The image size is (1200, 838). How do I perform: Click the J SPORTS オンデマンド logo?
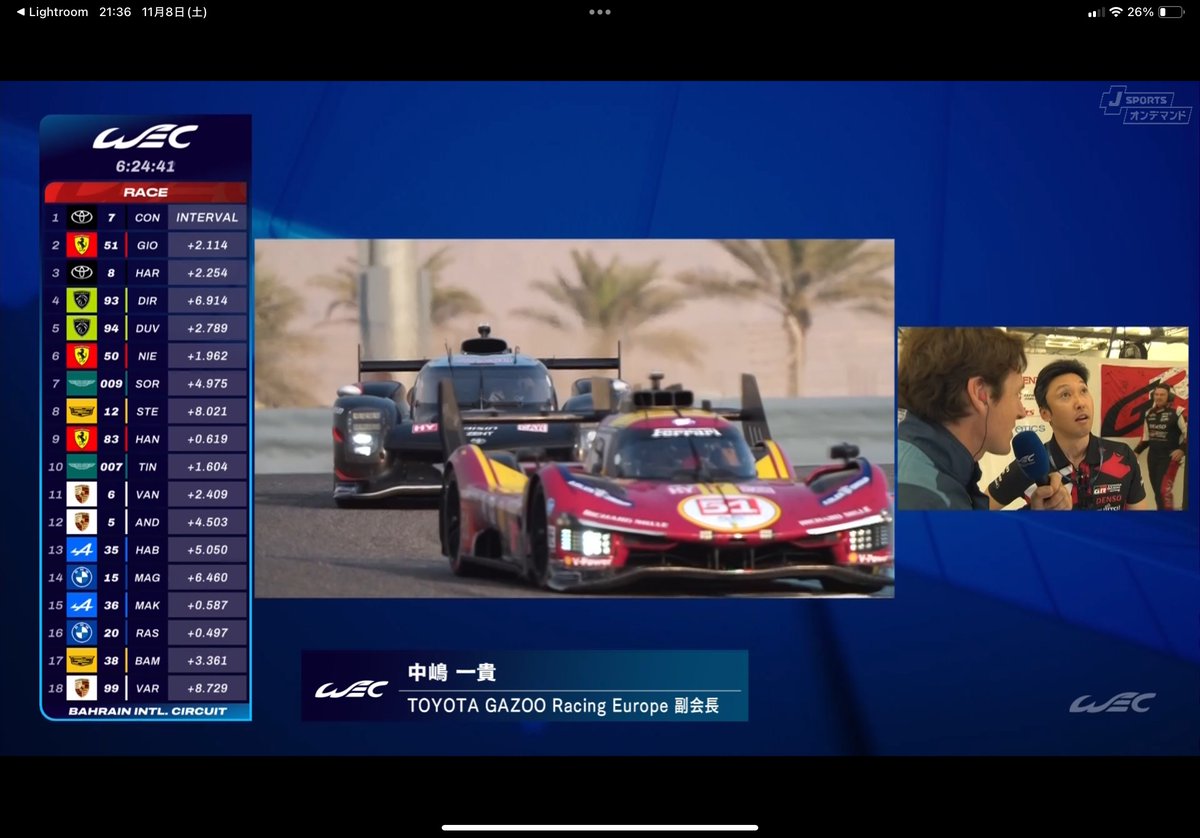[1145, 105]
